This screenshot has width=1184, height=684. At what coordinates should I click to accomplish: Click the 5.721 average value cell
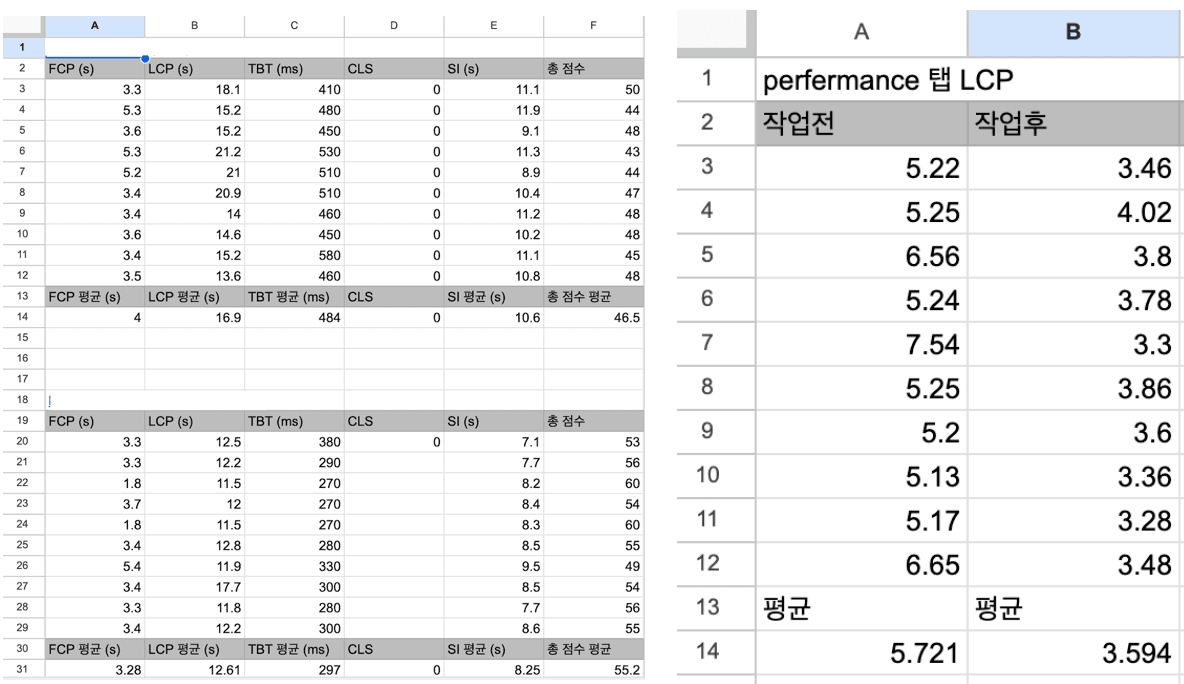[862, 653]
